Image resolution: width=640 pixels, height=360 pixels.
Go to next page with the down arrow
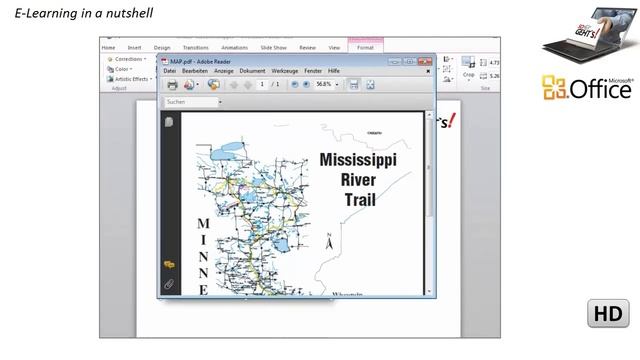(x=248, y=85)
